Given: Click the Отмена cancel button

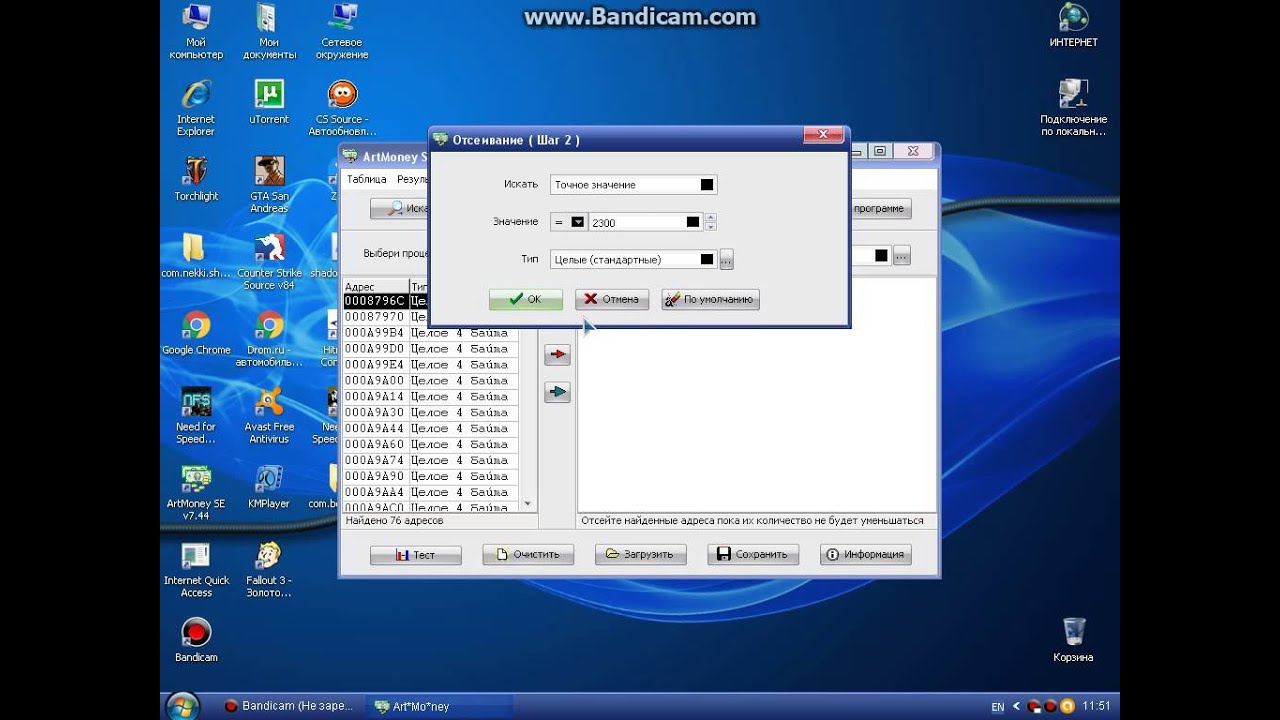Looking at the screenshot, I should click(612, 299).
